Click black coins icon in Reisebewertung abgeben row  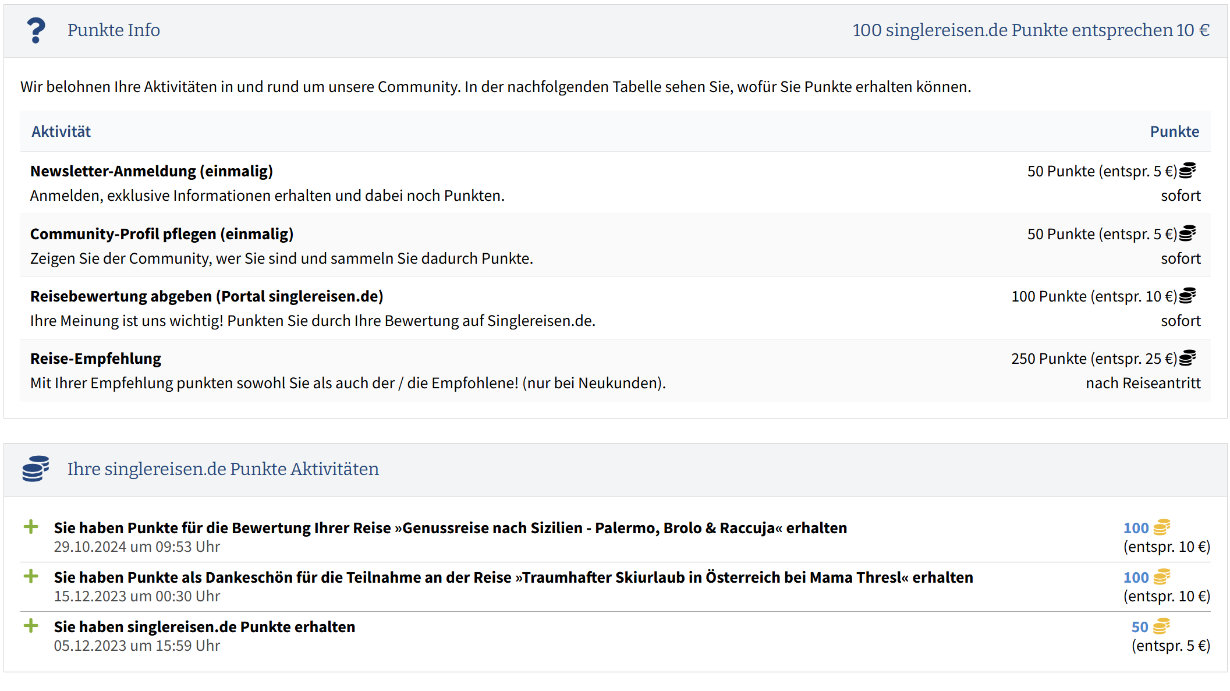tap(1188, 296)
